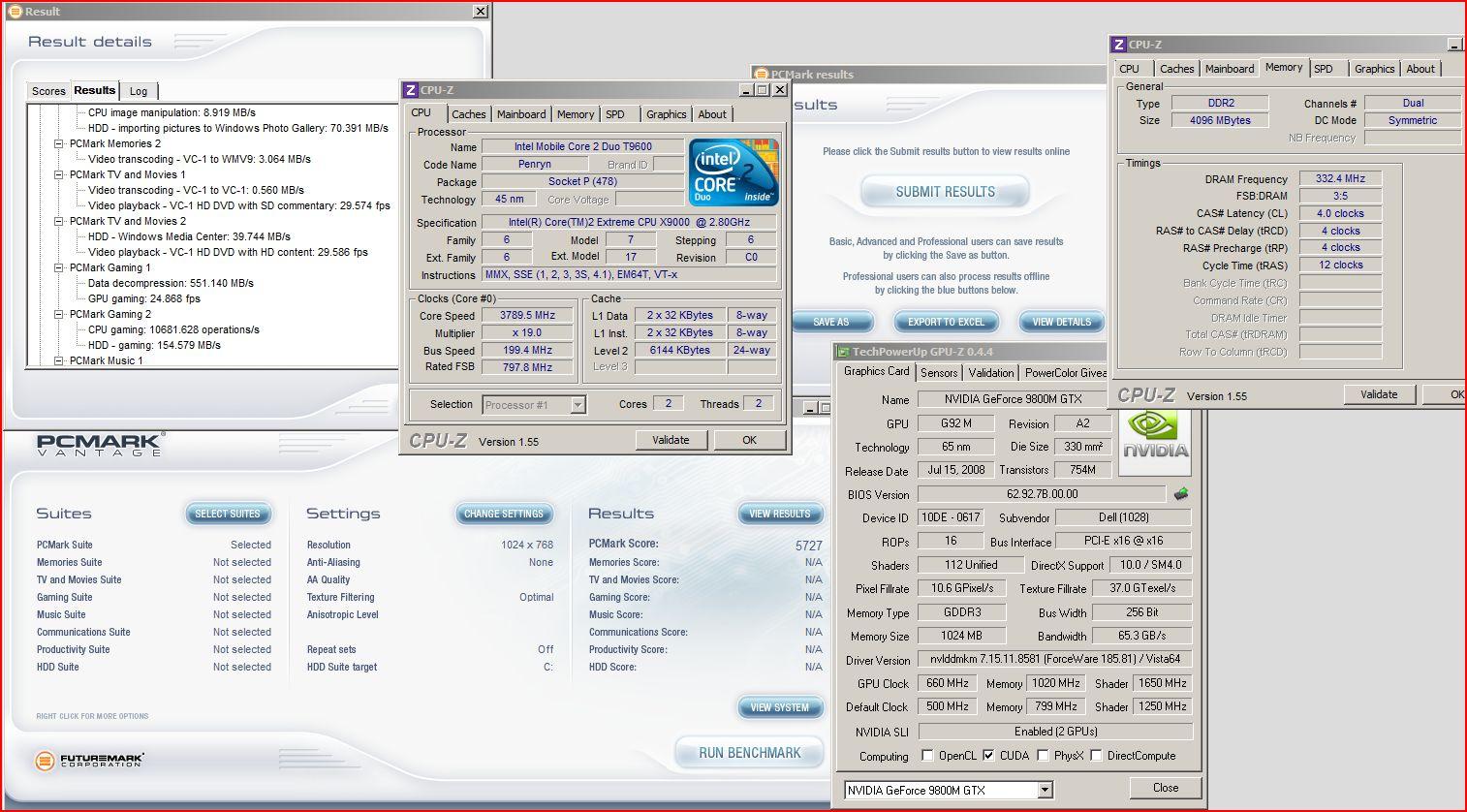Click the Close button in GPU-Z
The height and width of the screenshot is (812, 1467).
1166,788
